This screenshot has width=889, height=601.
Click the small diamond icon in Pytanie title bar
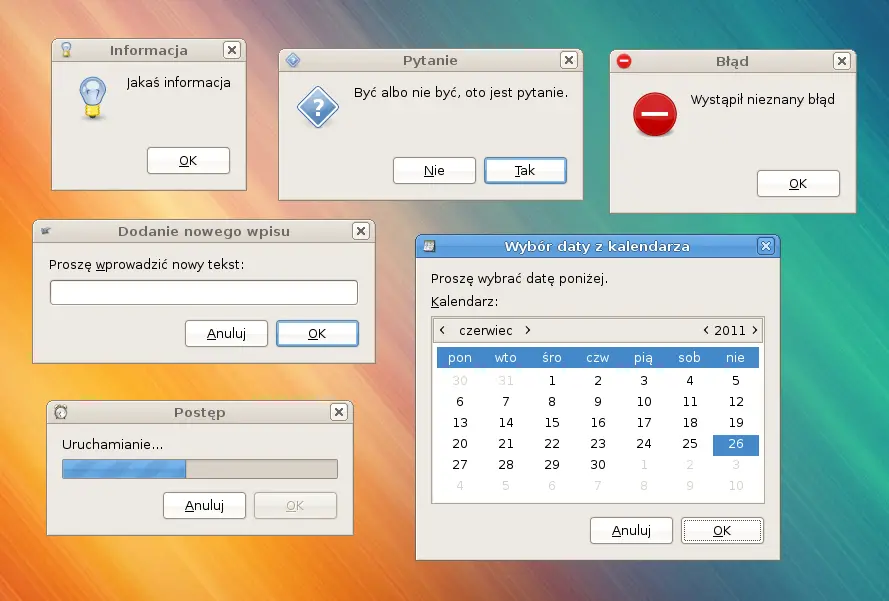point(293,60)
